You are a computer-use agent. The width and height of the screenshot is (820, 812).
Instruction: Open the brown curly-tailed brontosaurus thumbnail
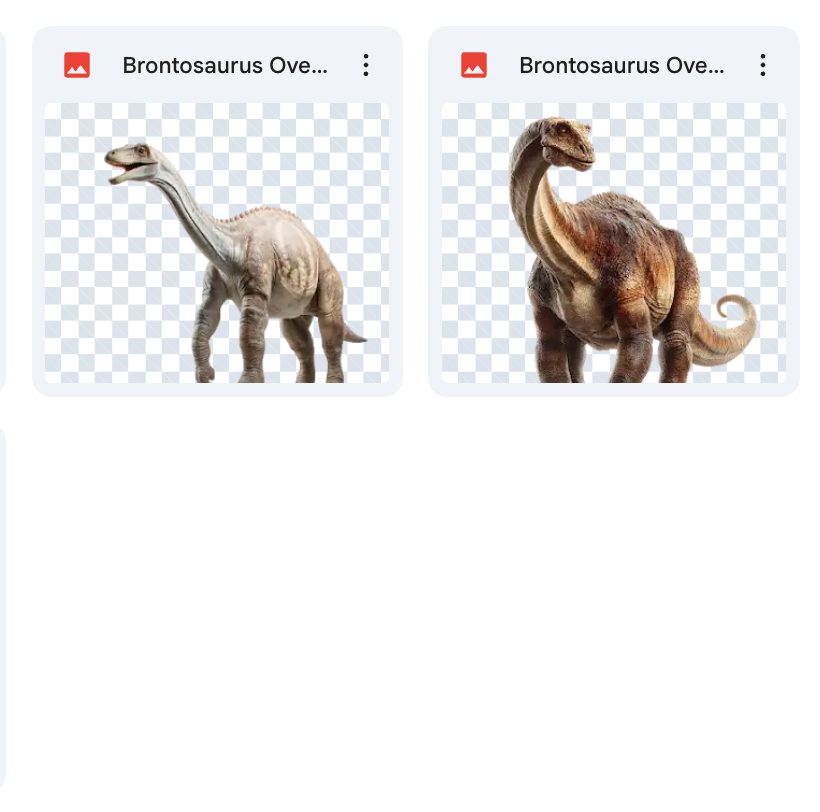pyautogui.click(x=614, y=243)
